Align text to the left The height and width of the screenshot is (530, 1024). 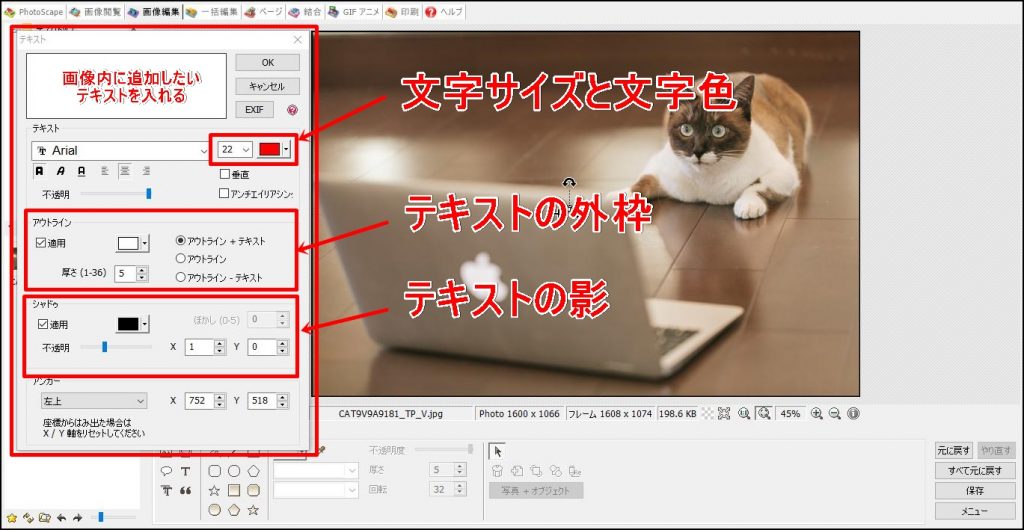click(104, 171)
